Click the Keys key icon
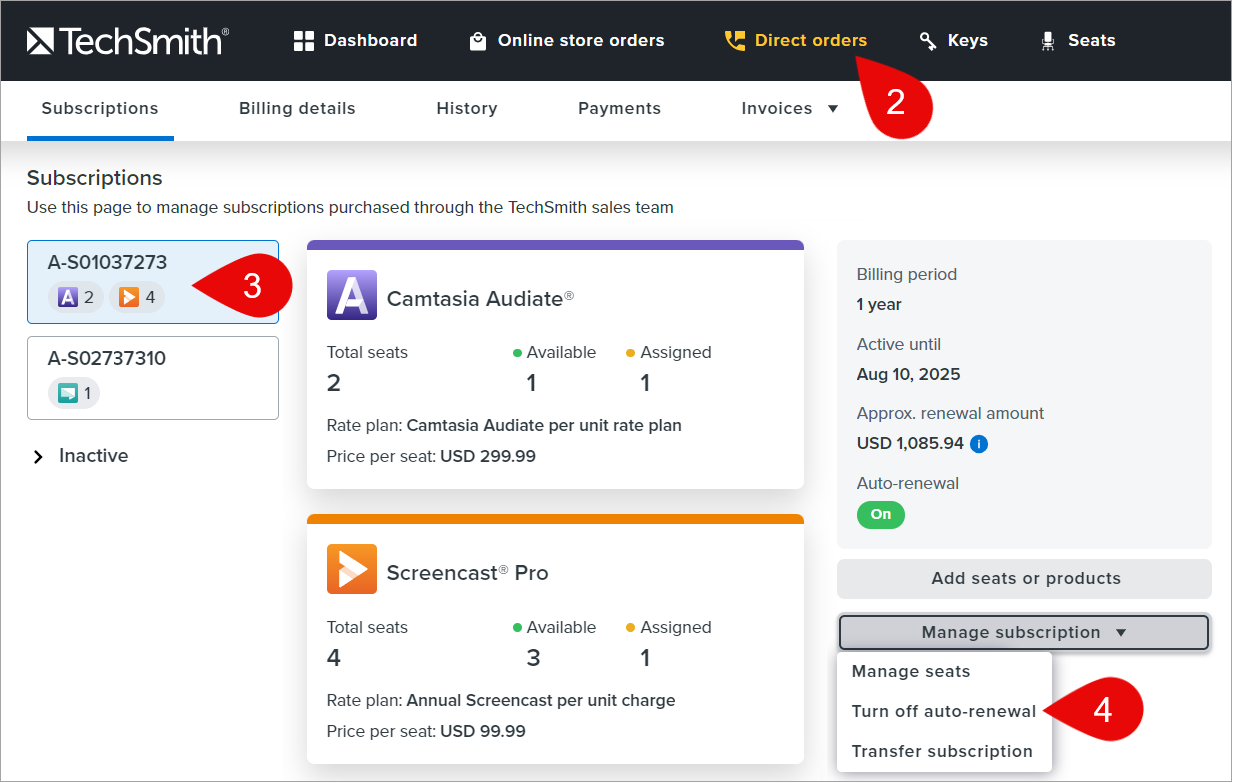1233x783 pixels. (x=928, y=41)
